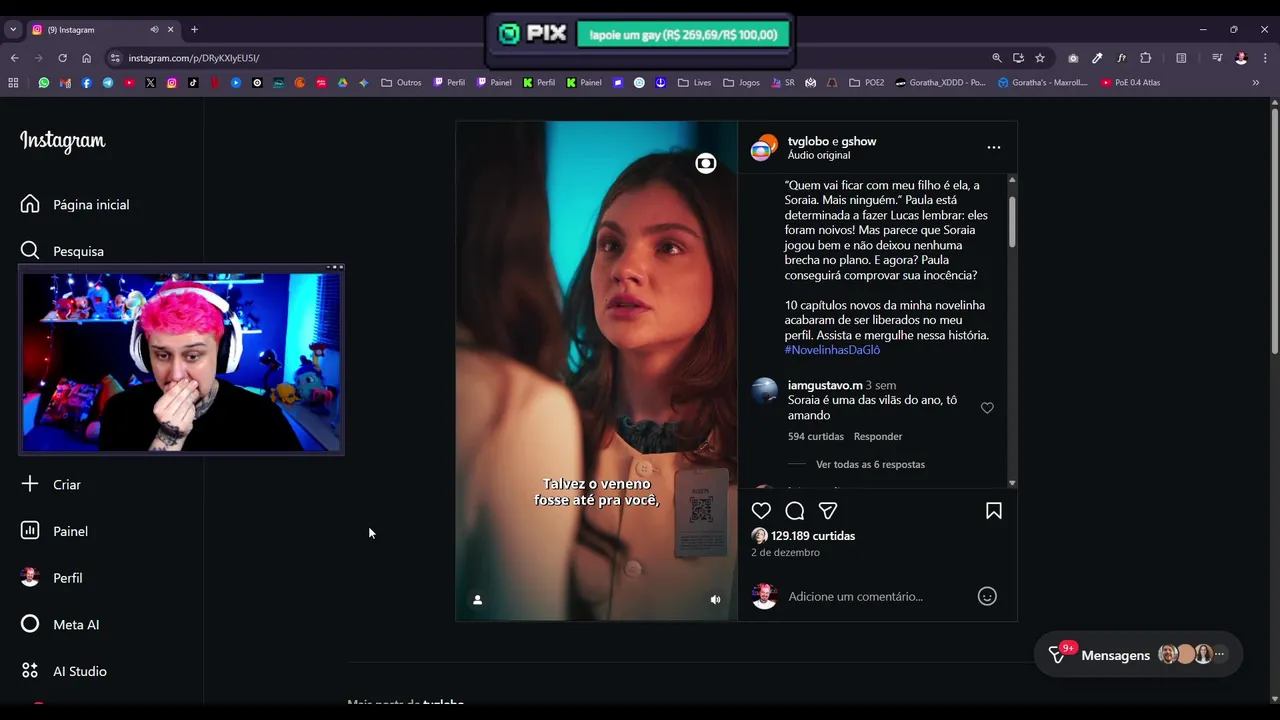The image size is (1280, 720).
Task: Open the gshow profile link
Action: [x=858, y=141]
